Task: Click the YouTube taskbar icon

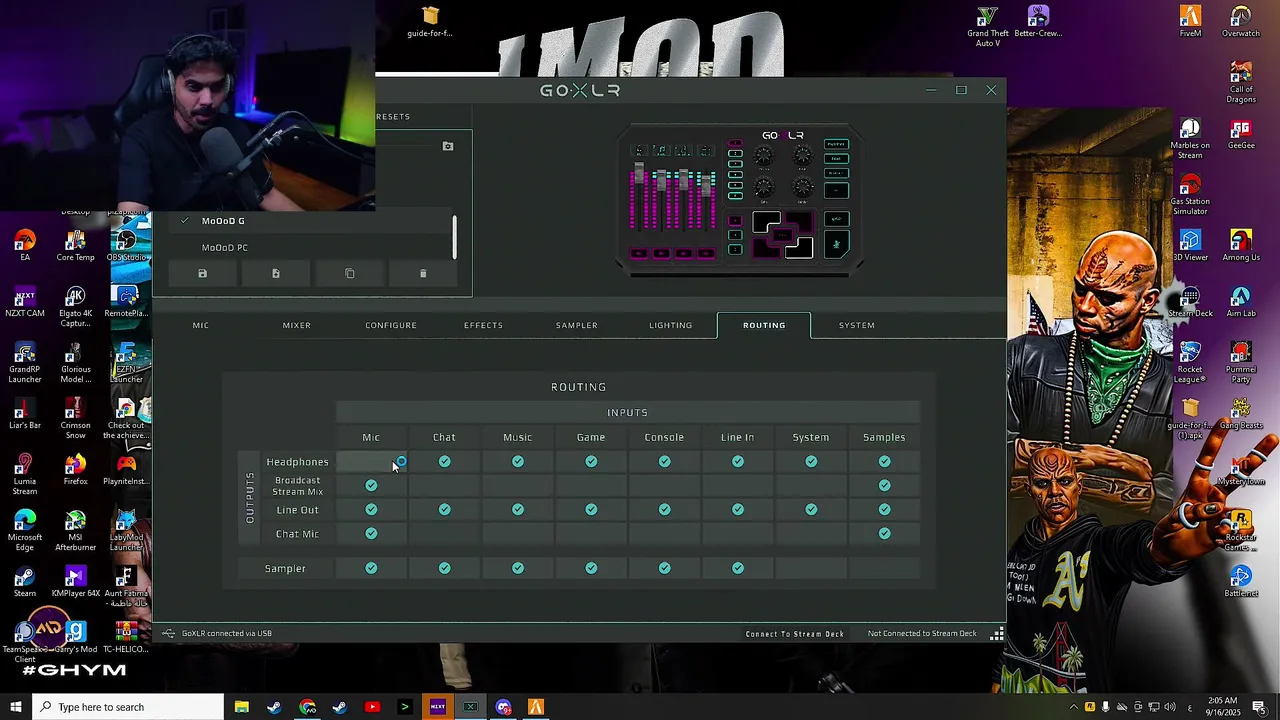Action: point(372,707)
